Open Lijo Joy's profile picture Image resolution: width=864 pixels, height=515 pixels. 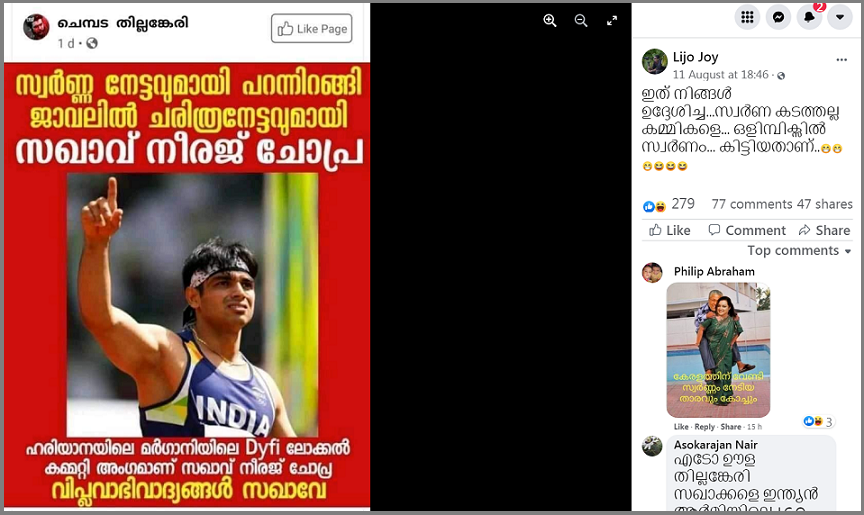click(655, 61)
